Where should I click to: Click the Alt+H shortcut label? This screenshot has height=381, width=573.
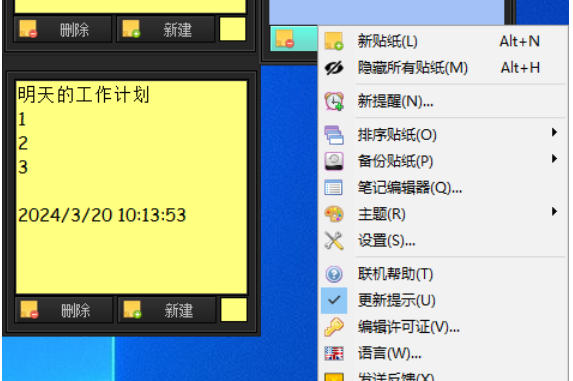tap(520, 68)
